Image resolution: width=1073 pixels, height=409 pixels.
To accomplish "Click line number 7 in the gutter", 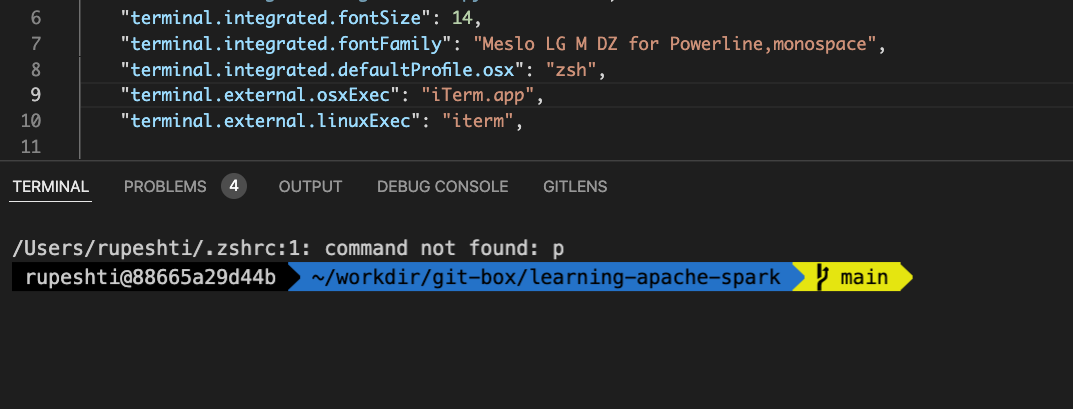I will (x=36, y=44).
